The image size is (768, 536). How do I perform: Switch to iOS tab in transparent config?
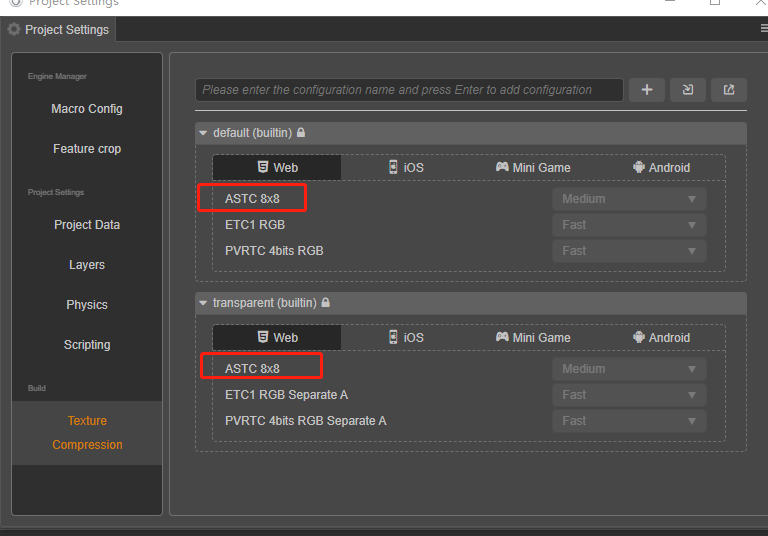click(406, 338)
